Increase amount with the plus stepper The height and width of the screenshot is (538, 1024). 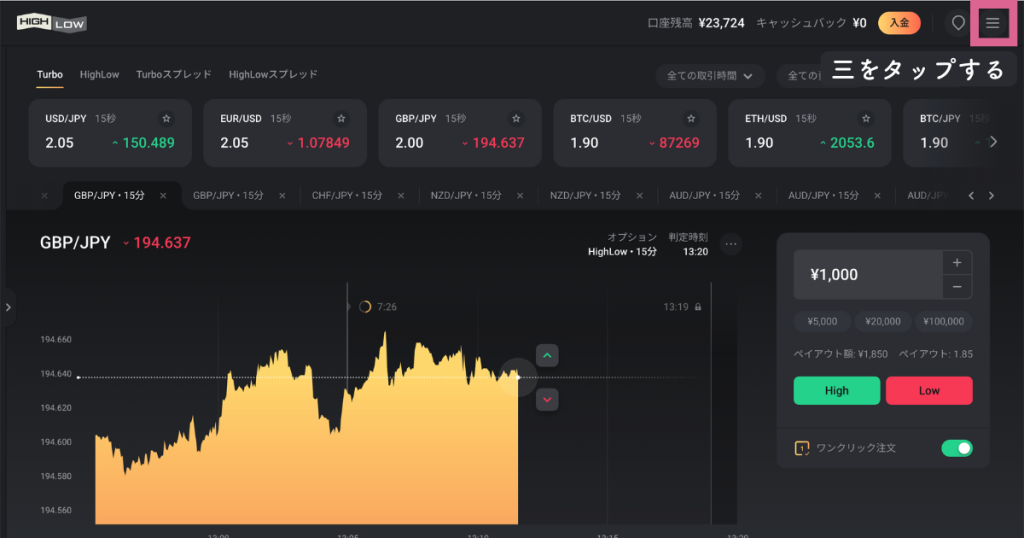[x=957, y=263]
